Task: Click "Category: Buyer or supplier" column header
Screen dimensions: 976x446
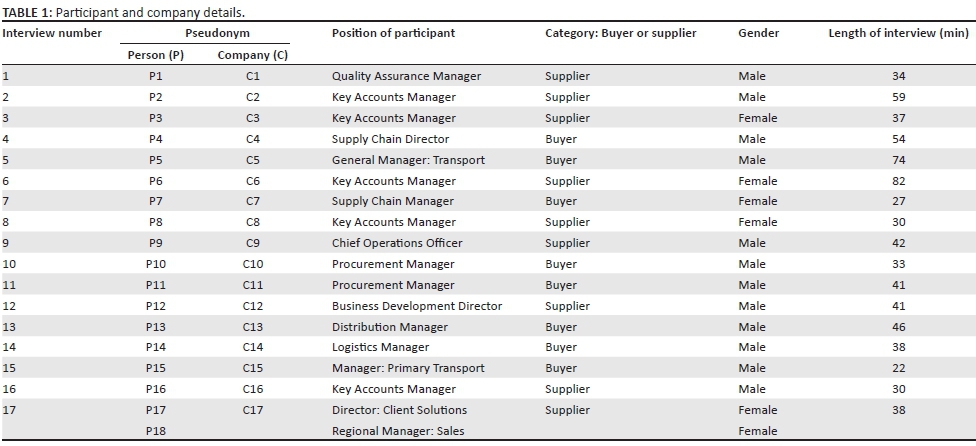Action: (620, 33)
